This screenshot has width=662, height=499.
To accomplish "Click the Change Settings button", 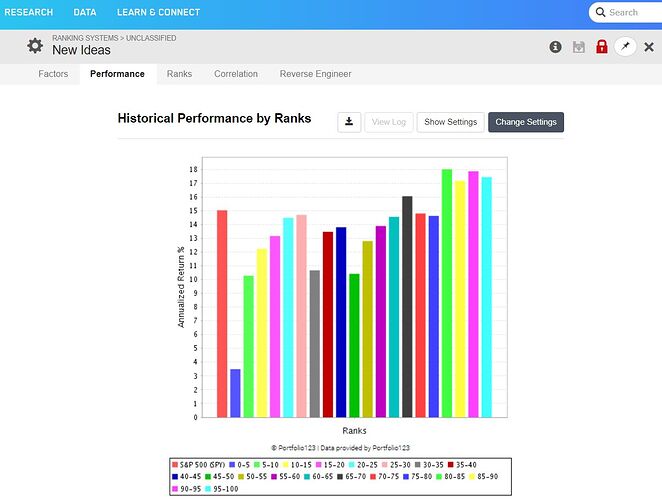I will (x=526, y=122).
